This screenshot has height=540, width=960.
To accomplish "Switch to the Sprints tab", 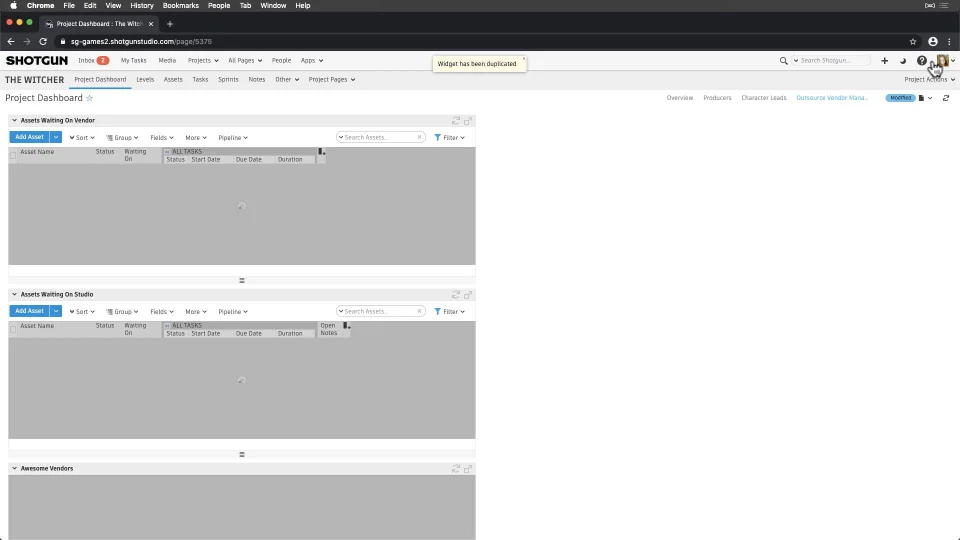I will (x=228, y=80).
